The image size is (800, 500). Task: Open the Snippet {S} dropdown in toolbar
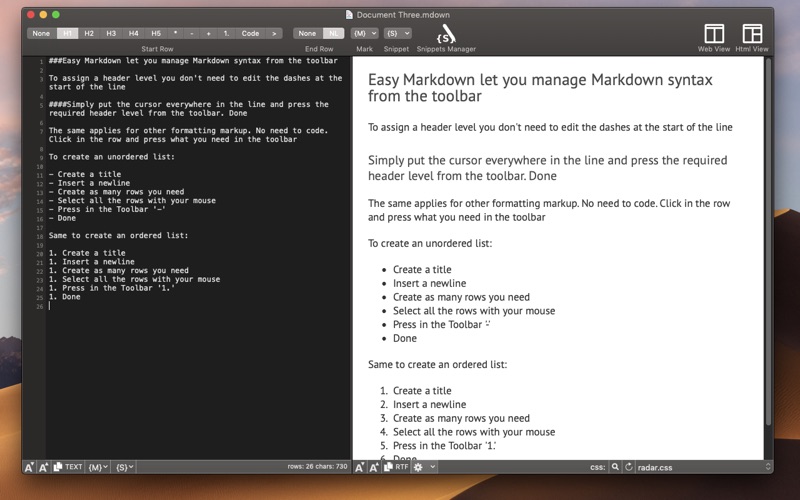pos(397,33)
